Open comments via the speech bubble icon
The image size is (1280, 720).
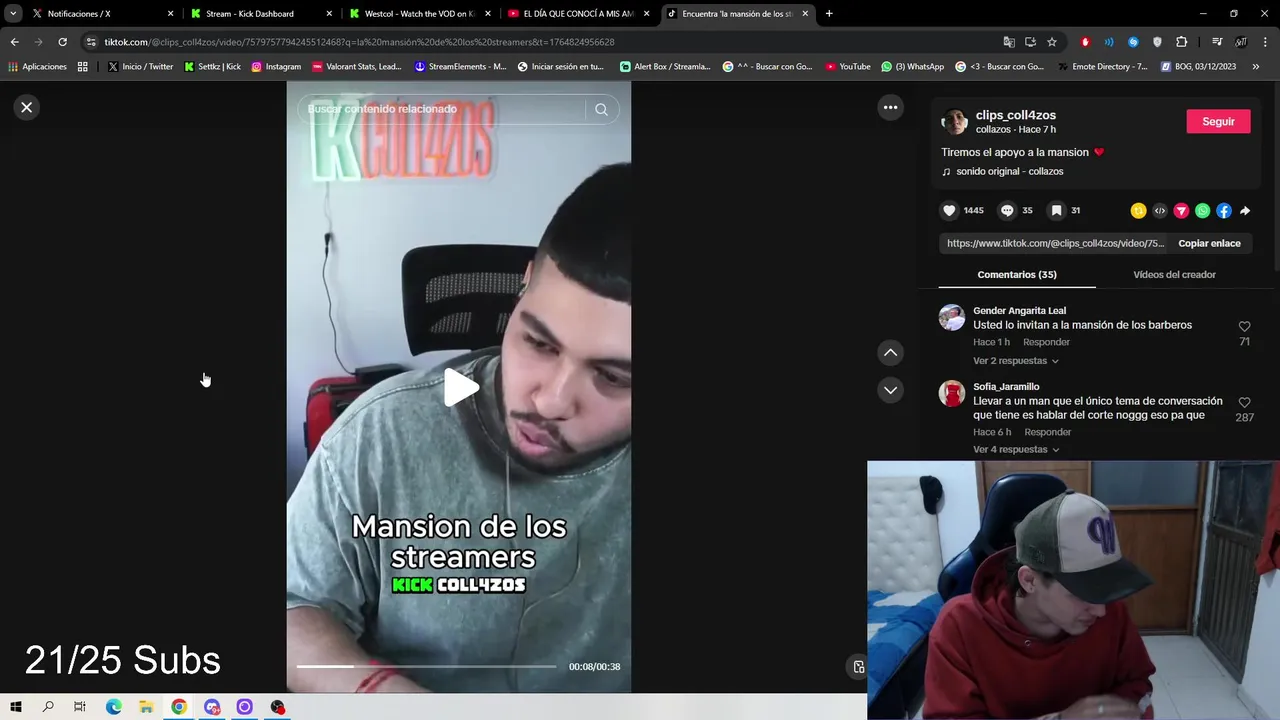point(1007,210)
